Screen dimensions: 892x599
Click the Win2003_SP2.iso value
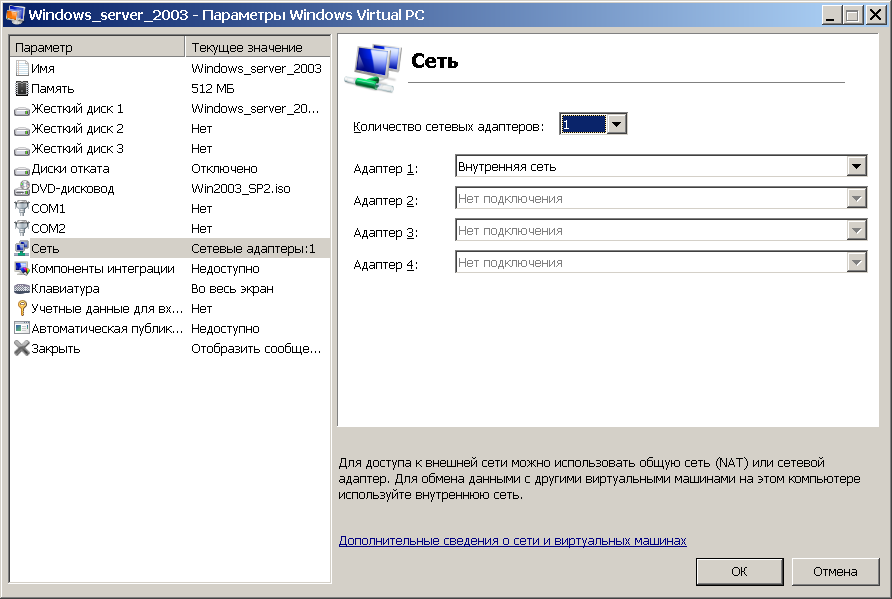click(241, 188)
